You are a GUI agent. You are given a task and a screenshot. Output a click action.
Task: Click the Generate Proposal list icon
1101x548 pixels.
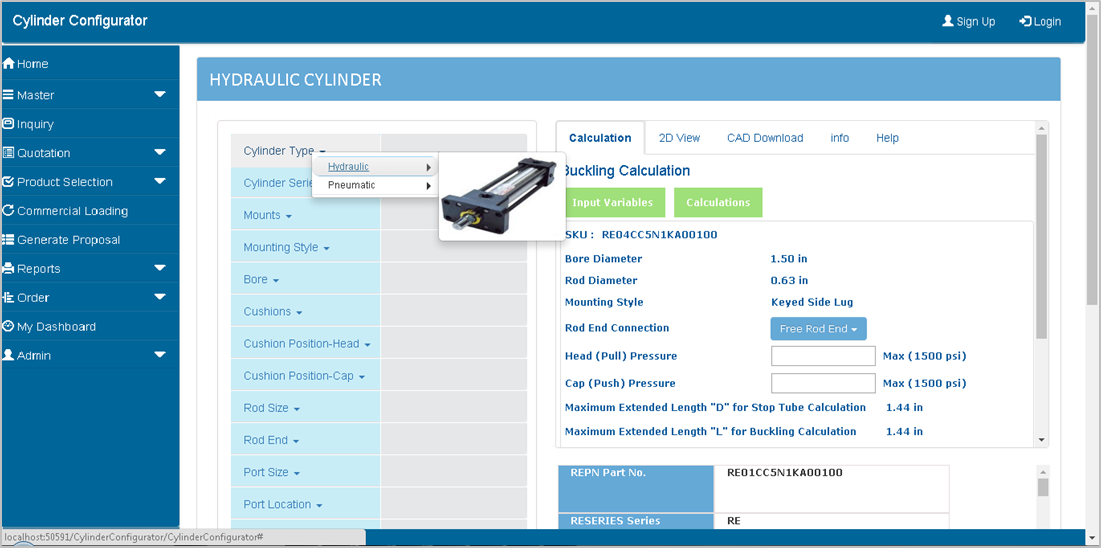click(8, 240)
